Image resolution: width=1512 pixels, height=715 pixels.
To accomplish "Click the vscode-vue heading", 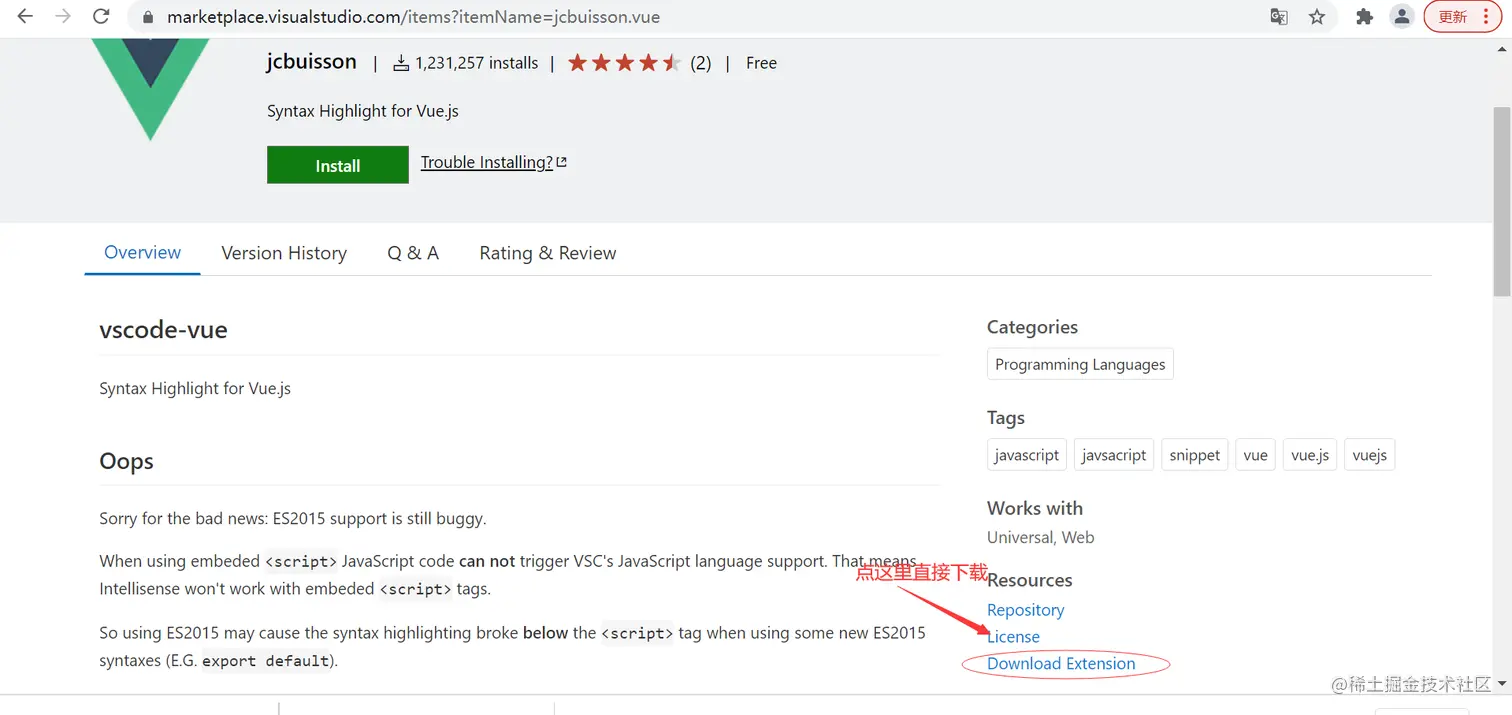I will [x=164, y=330].
